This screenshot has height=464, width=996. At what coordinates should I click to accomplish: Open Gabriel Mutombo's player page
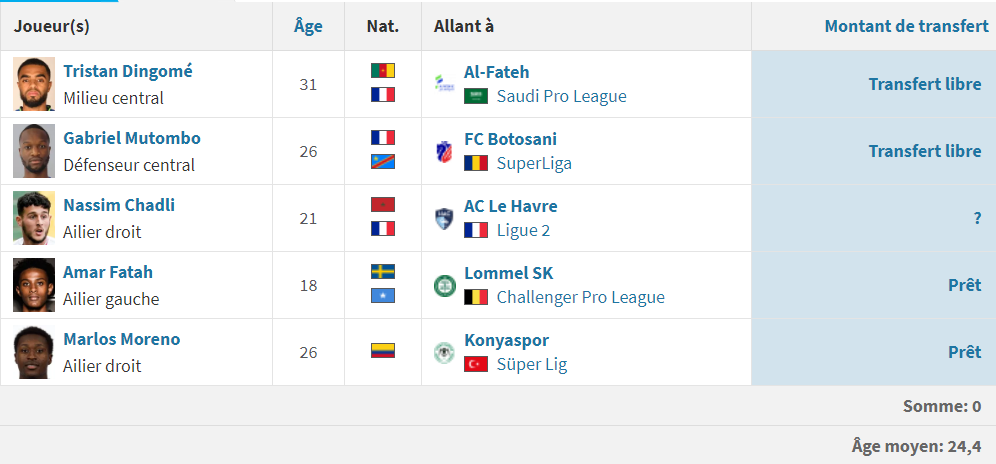(x=132, y=138)
